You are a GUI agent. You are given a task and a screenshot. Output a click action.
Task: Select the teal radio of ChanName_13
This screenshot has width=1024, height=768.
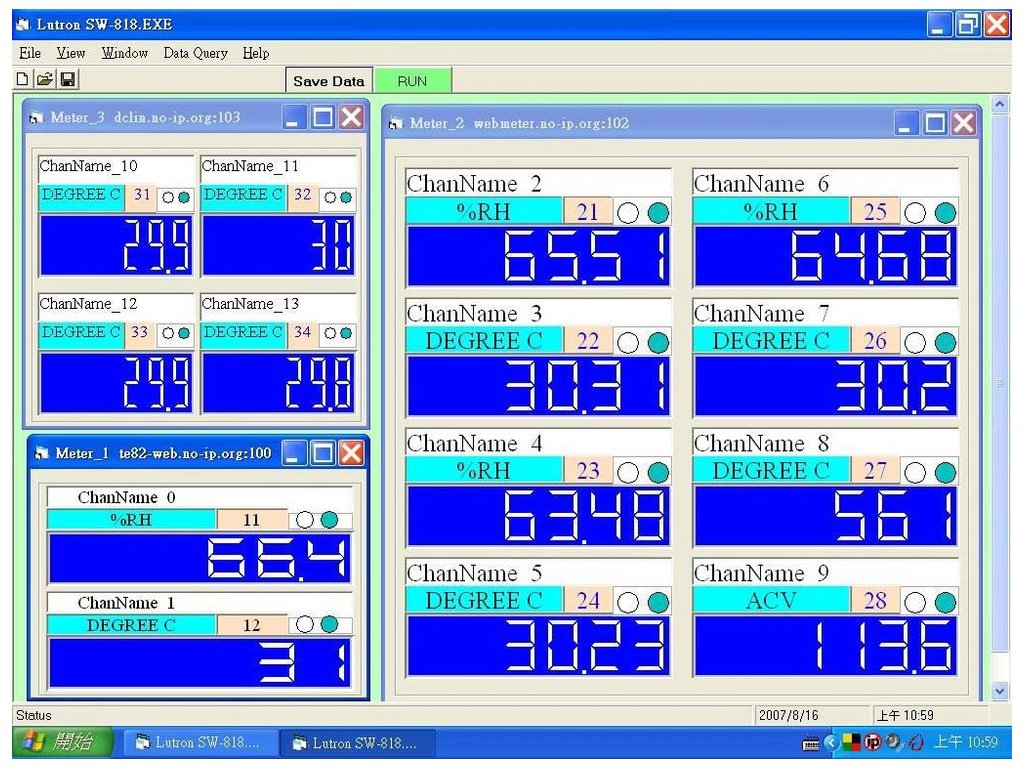(x=346, y=333)
